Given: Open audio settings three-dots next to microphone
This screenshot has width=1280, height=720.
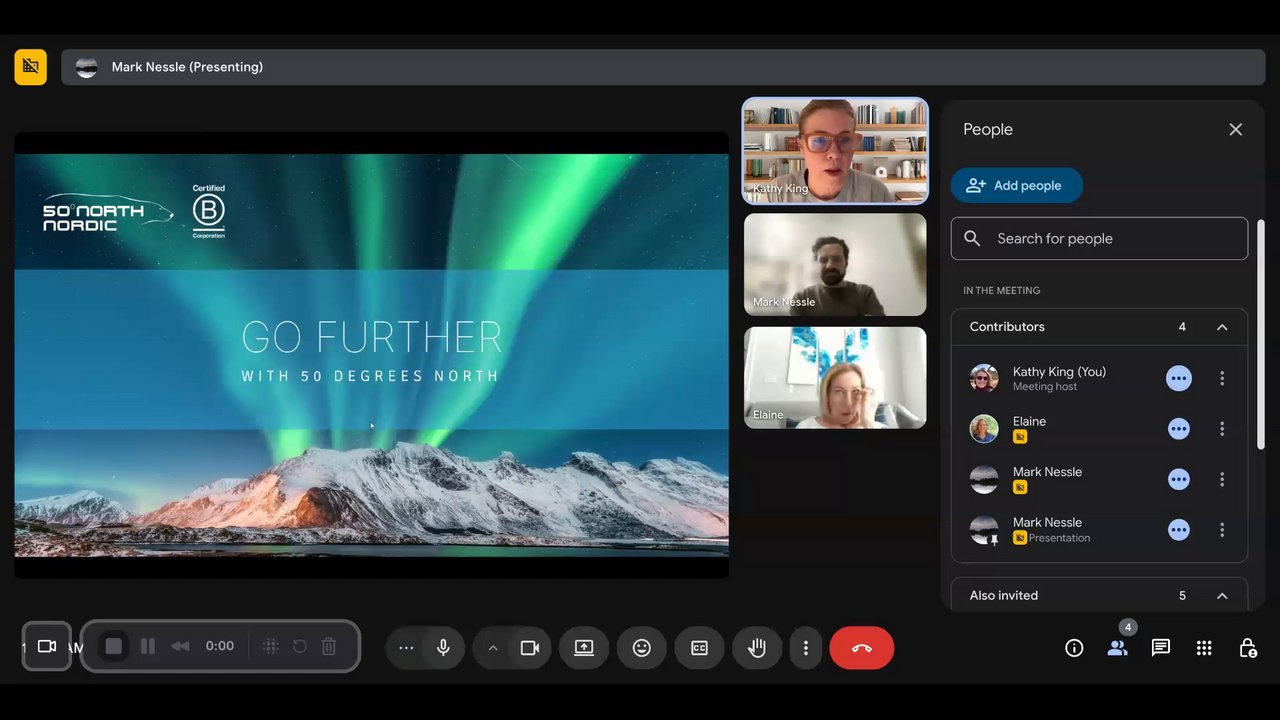Looking at the screenshot, I should pos(406,648).
